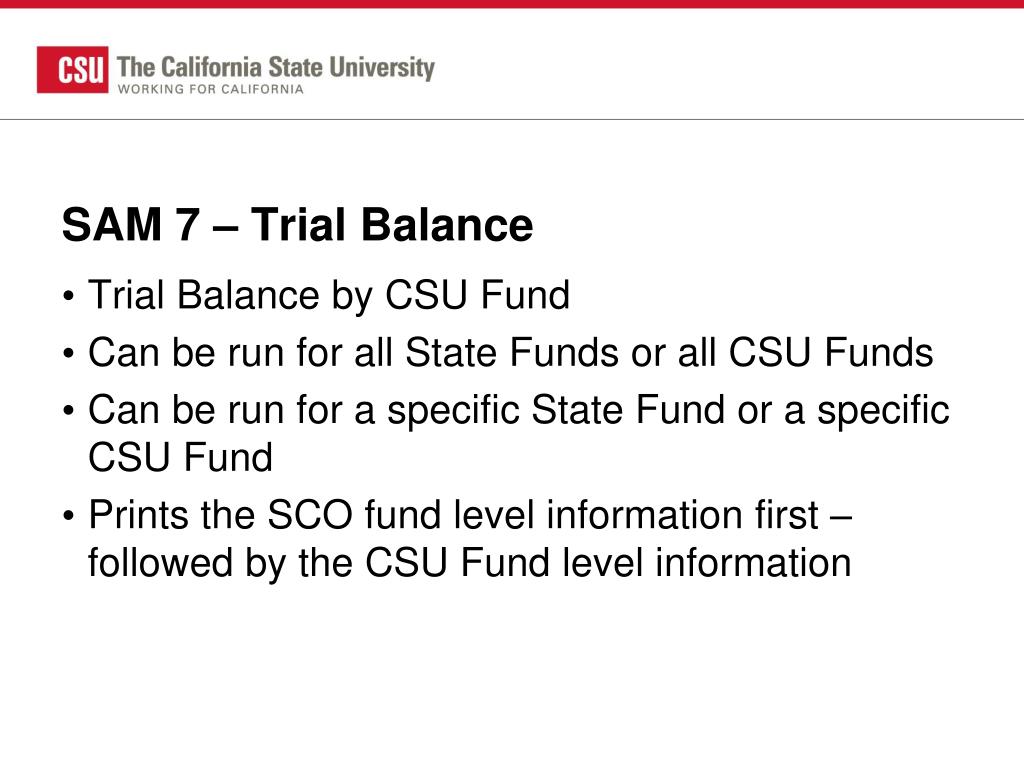This screenshot has width=1024, height=768.
Task: Click the red bar at slide top
Action: click(512, 4)
